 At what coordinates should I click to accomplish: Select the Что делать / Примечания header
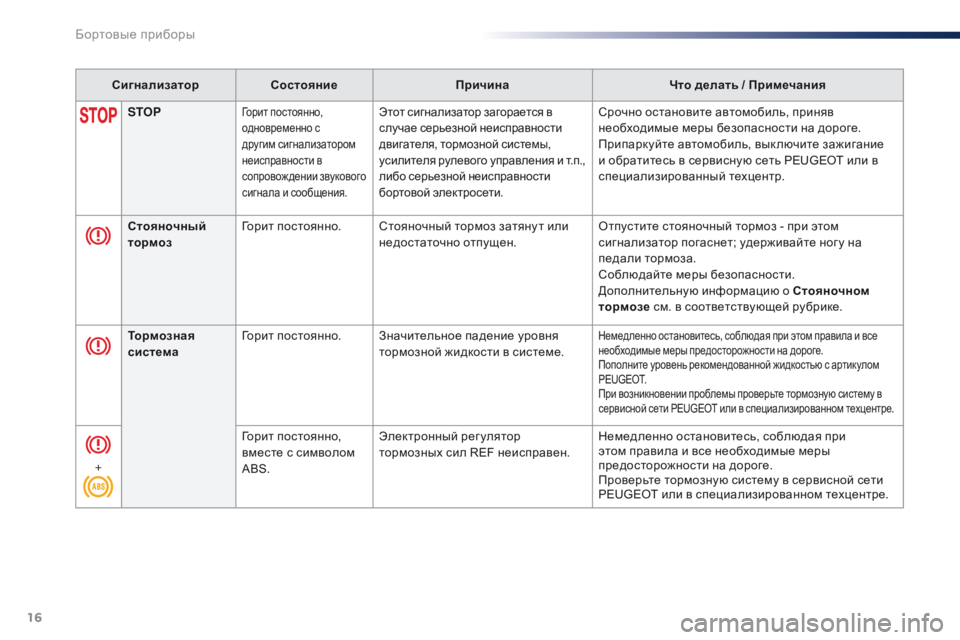tap(748, 85)
